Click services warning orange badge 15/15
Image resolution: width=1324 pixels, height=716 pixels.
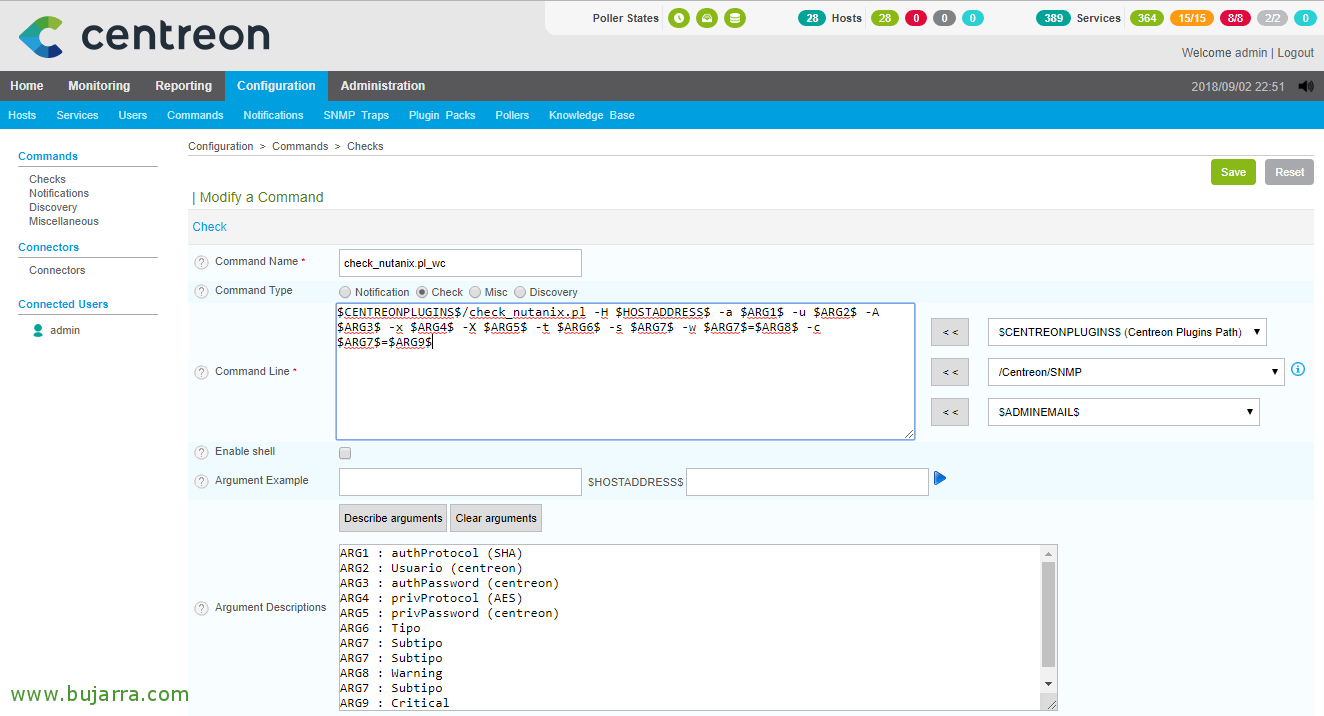click(x=1192, y=18)
